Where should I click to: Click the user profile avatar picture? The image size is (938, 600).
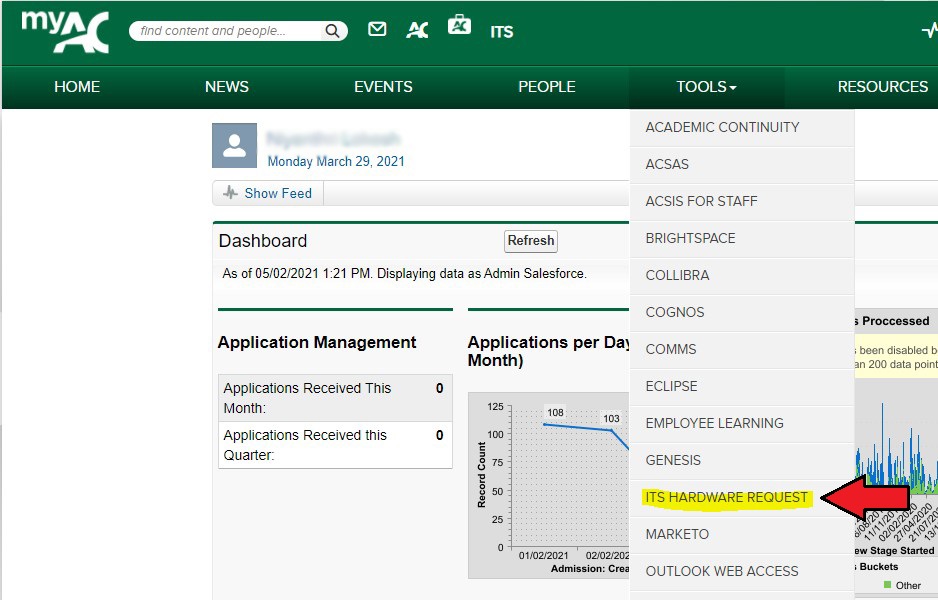pos(234,146)
